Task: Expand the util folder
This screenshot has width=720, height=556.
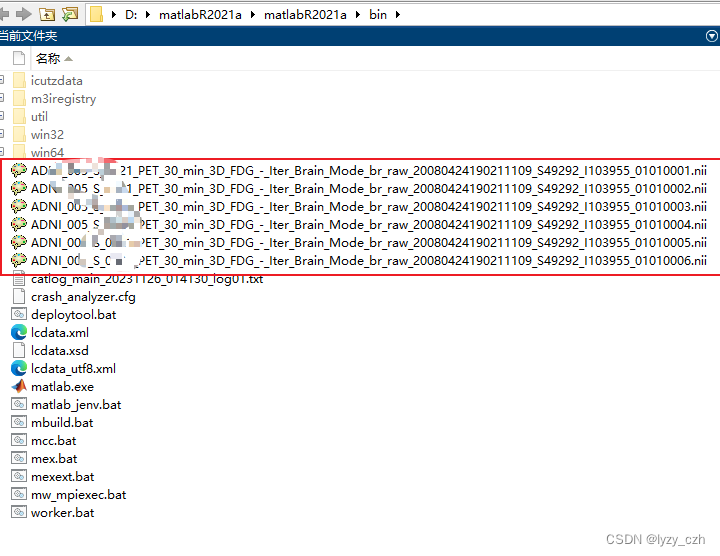Action: click(1, 116)
